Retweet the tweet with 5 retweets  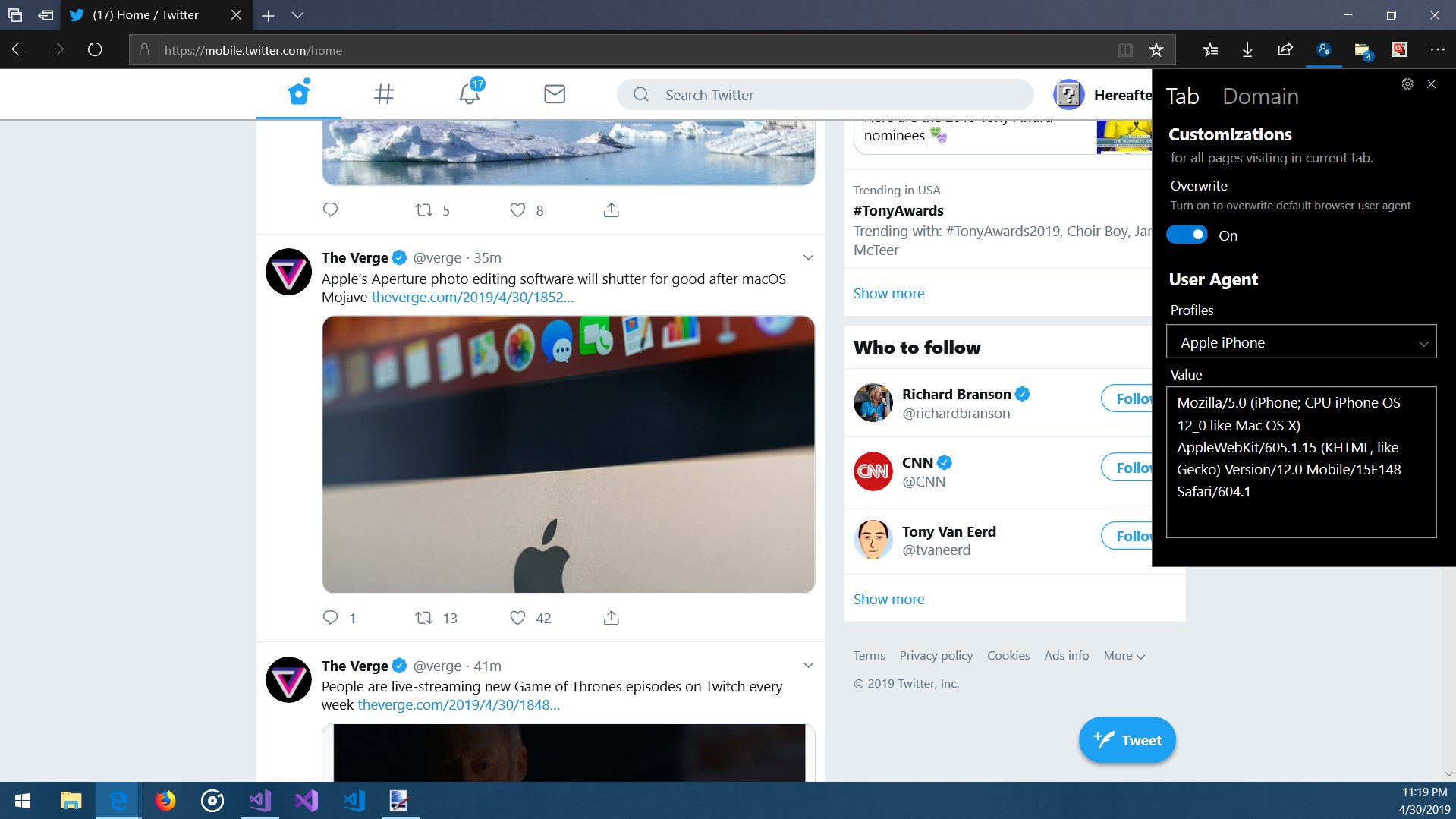[x=424, y=210]
